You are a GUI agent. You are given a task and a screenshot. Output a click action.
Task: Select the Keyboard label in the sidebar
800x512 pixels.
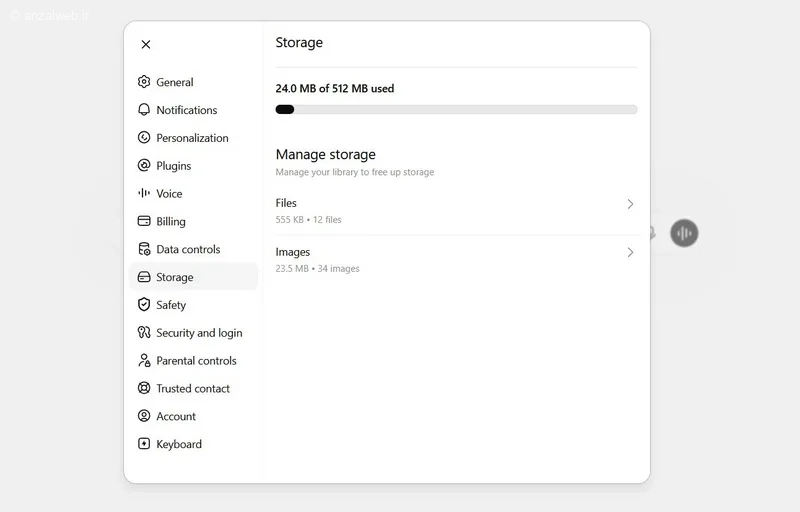pyautogui.click(x=179, y=444)
